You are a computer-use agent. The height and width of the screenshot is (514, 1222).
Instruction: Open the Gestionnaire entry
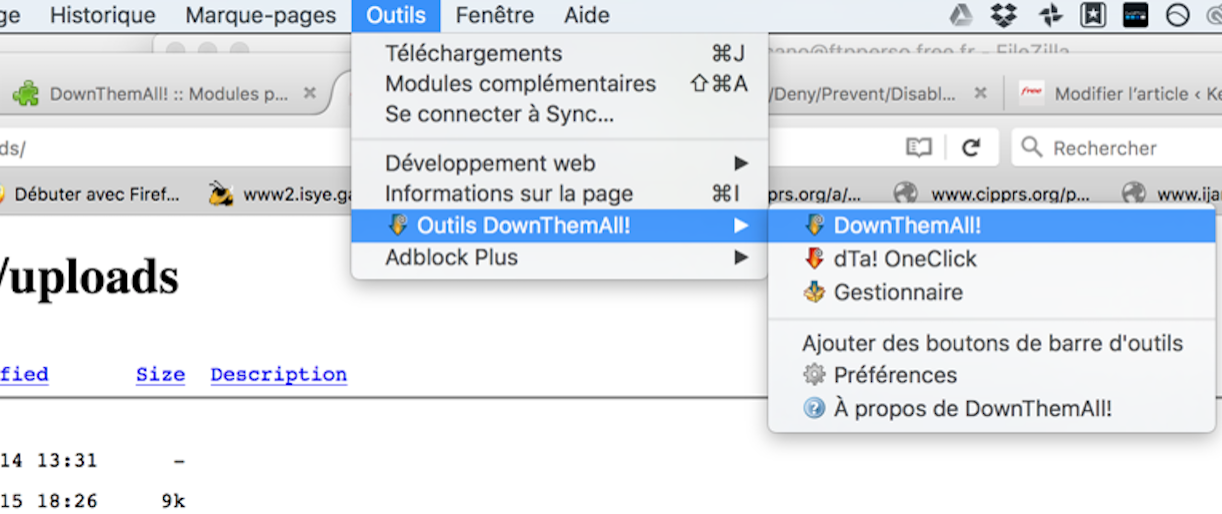pyautogui.click(x=992, y=292)
